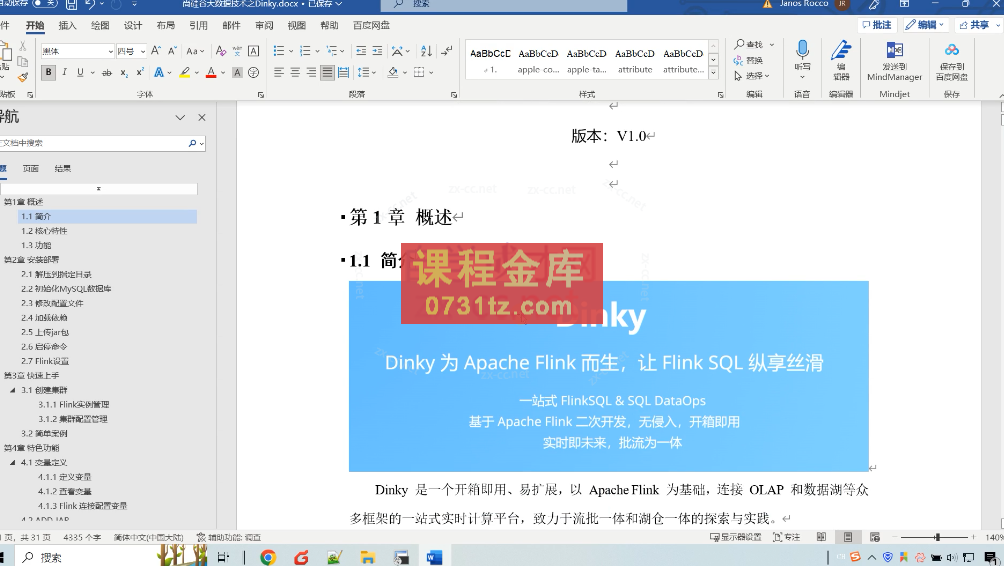Open the 布局 ribbon tab

165,26
